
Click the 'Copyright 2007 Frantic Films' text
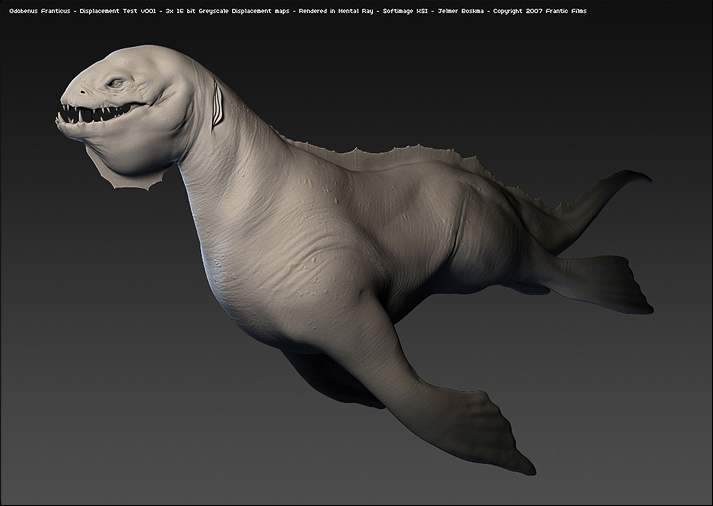coord(540,11)
